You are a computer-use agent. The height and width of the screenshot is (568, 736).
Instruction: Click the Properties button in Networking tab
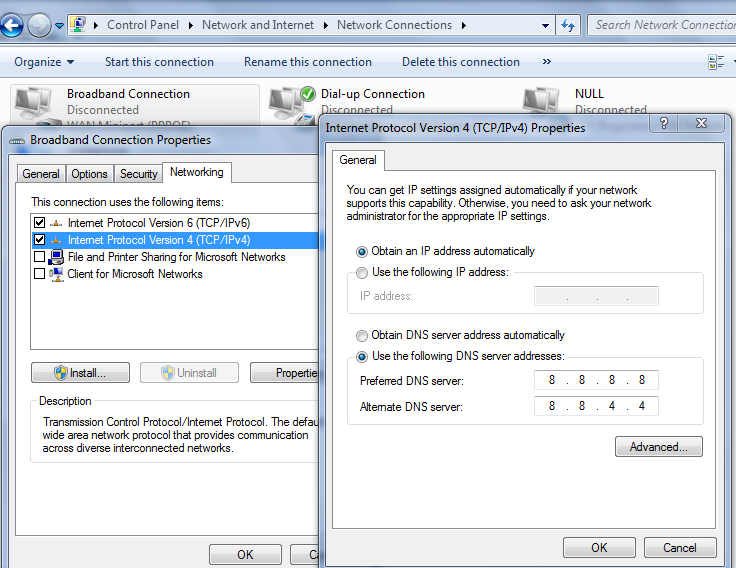coord(284,373)
